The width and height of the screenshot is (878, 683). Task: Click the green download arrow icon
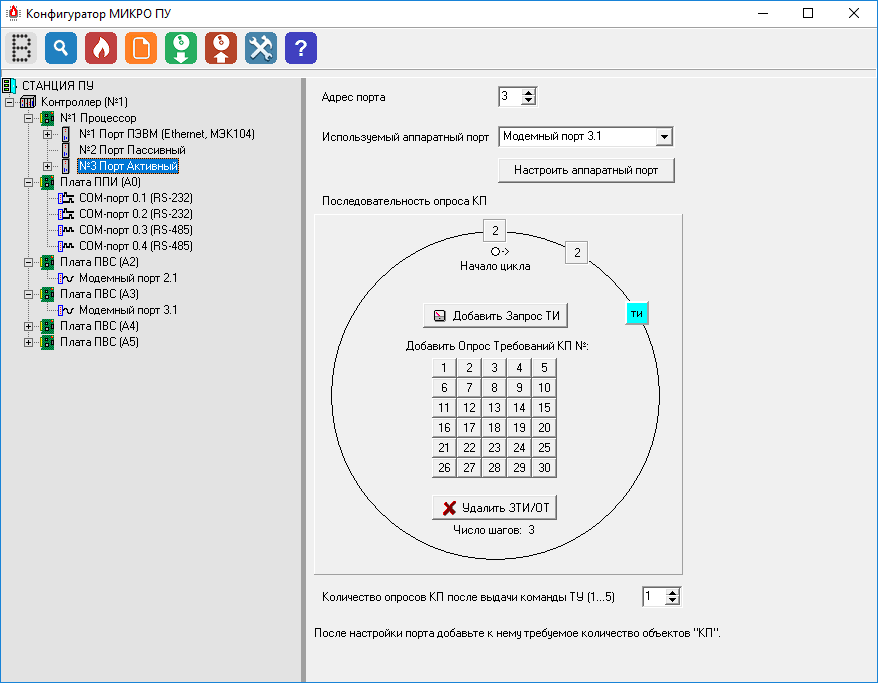click(181, 48)
